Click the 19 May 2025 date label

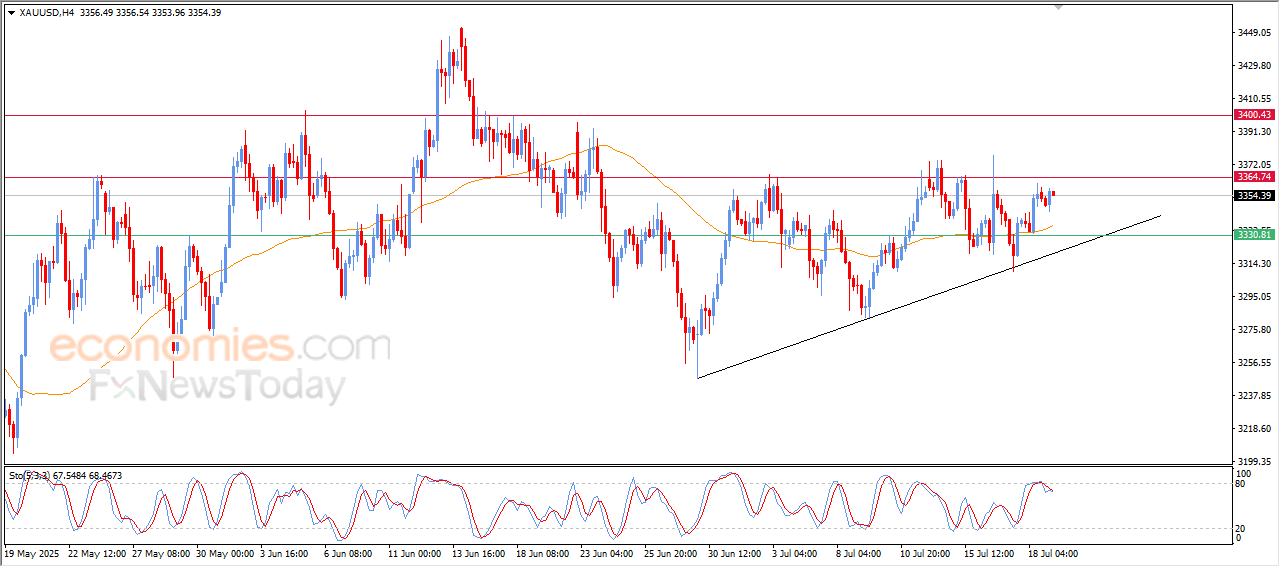point(33,553)
